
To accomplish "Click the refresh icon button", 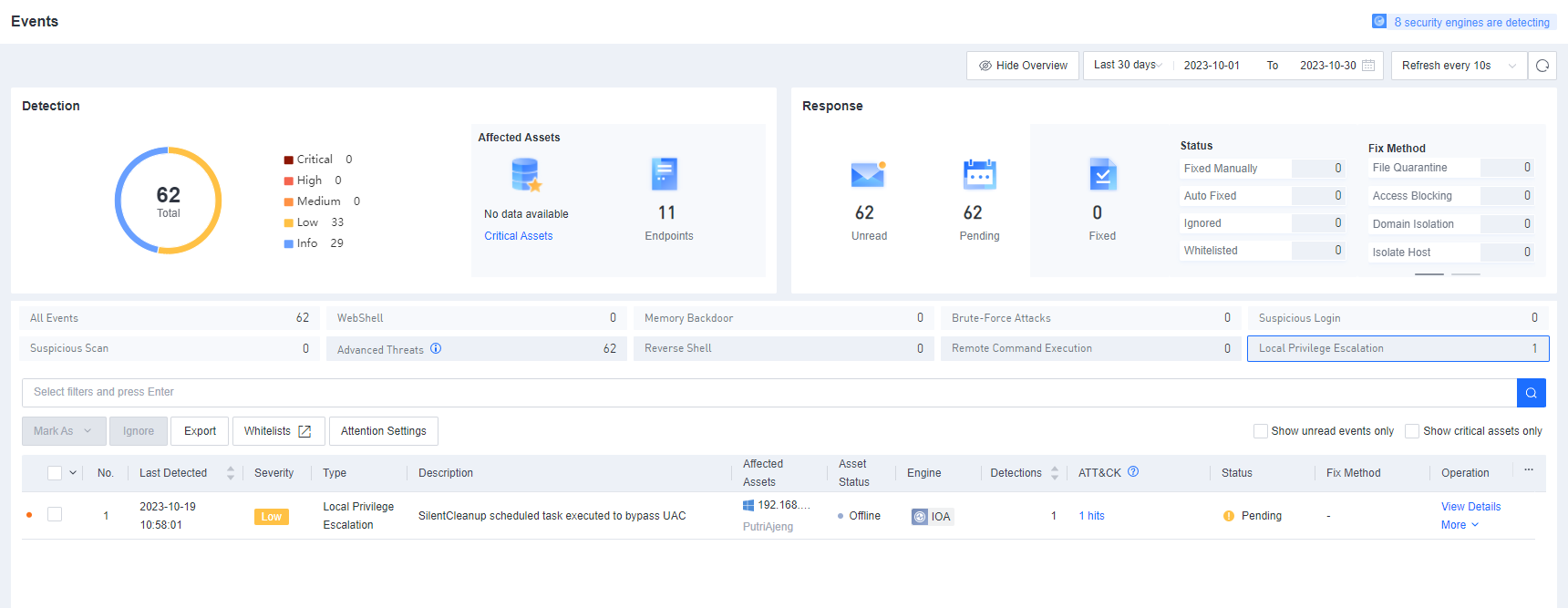I will coord(1542,66).
